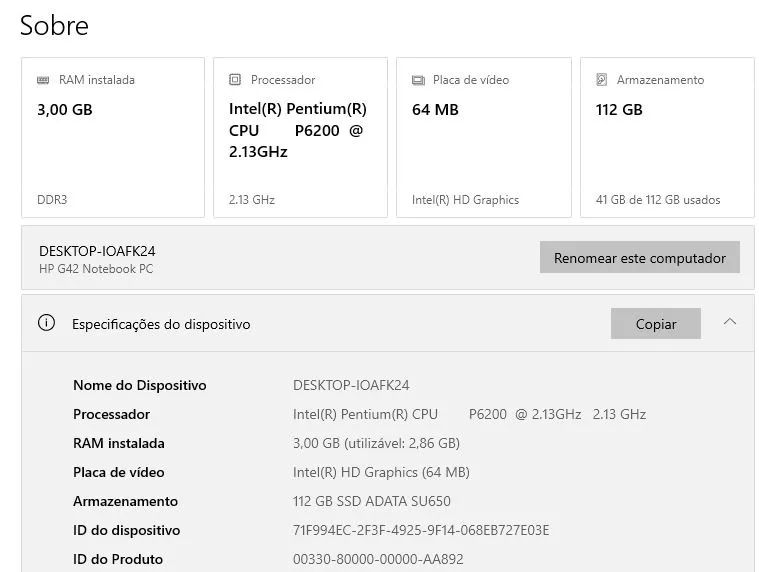The image size is (759, 572).
Task: Click the 112 GB SSD ADATA SU650 value
Action: point(372,501)
